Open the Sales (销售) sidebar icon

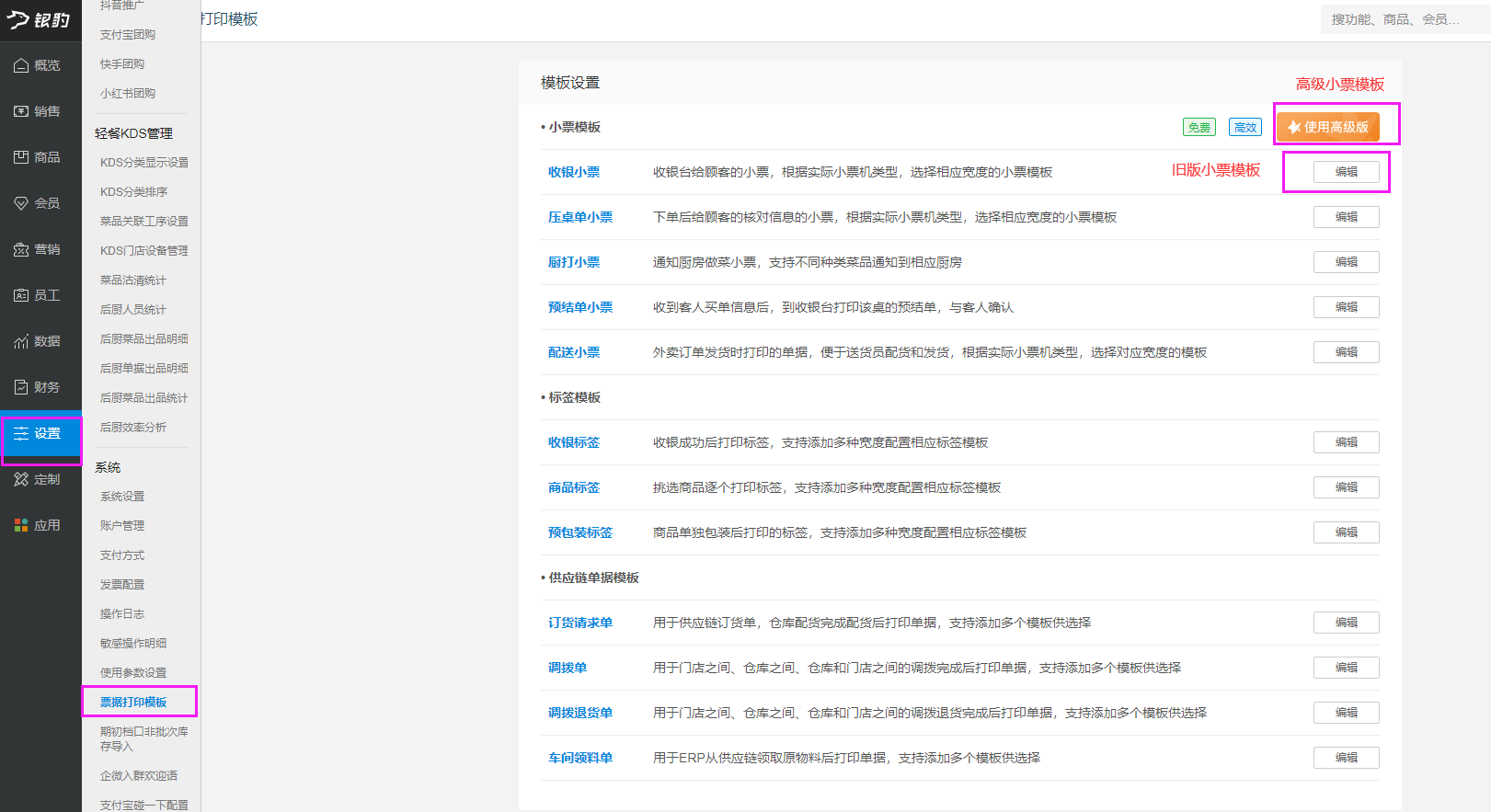(21, 111)
